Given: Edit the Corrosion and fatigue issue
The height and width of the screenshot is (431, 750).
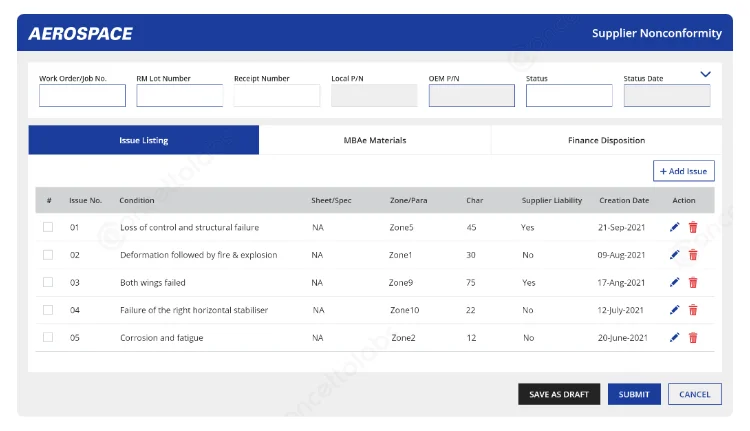Looking at the screenshot, I should pos(675,338).
